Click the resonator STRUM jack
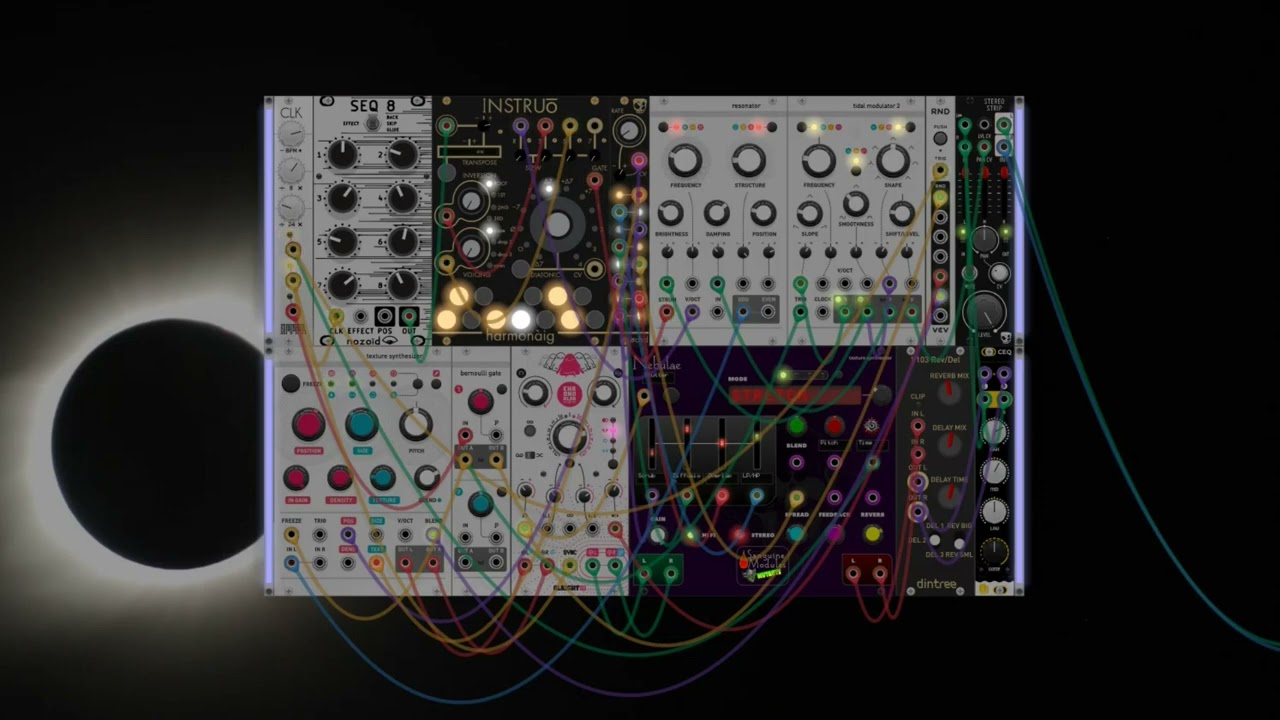The height and width of the screenshot is (720, 1280). 667,312
